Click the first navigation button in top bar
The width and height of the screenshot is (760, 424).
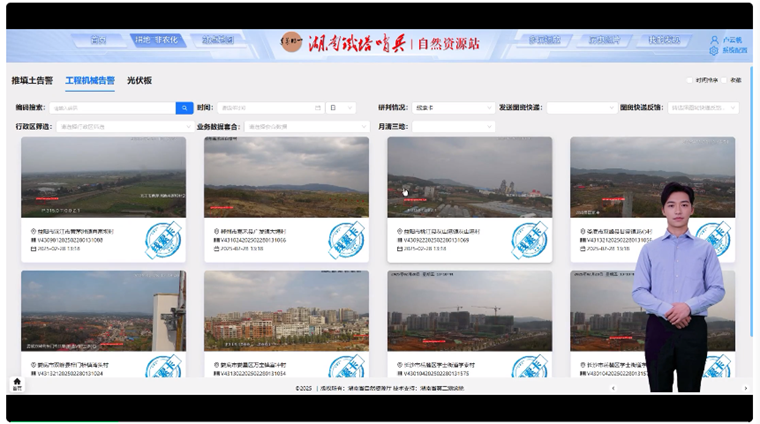point(98,41)
